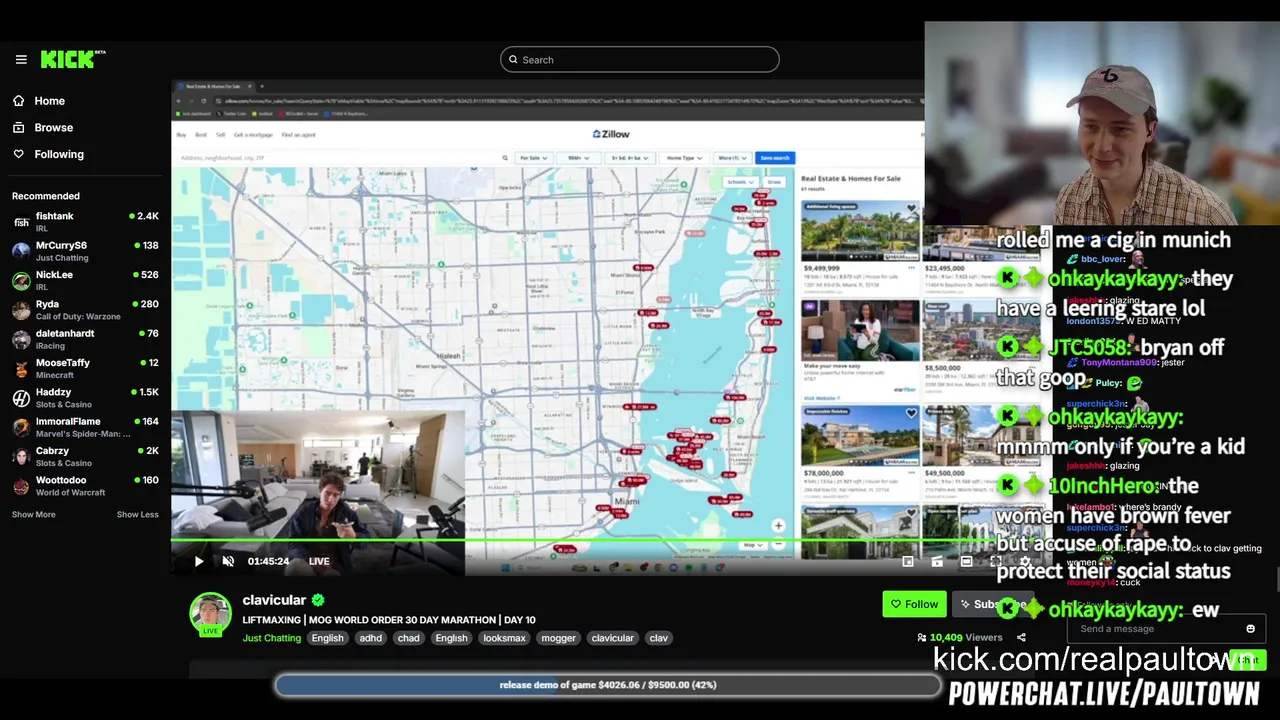Viewport: 1280px width, 720px height.
Task: Unmute the stream audio
Action: 228,561
